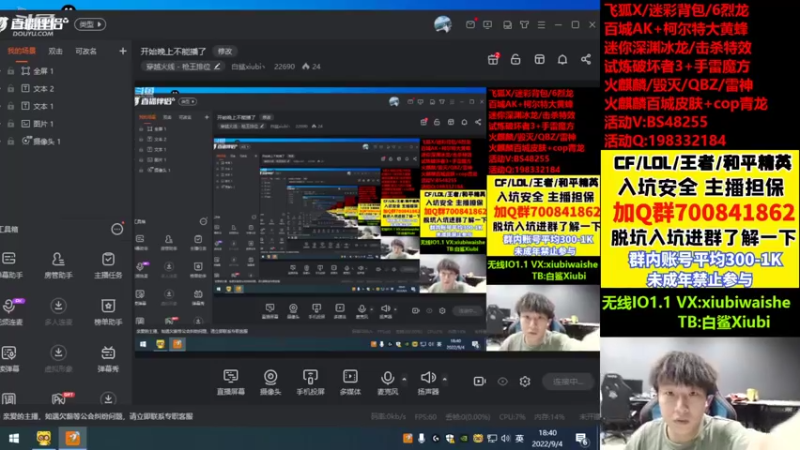Viewport: 800px width, 450px height.
Task: Add a 摄像头 camera source
Action: coord(270,382)
